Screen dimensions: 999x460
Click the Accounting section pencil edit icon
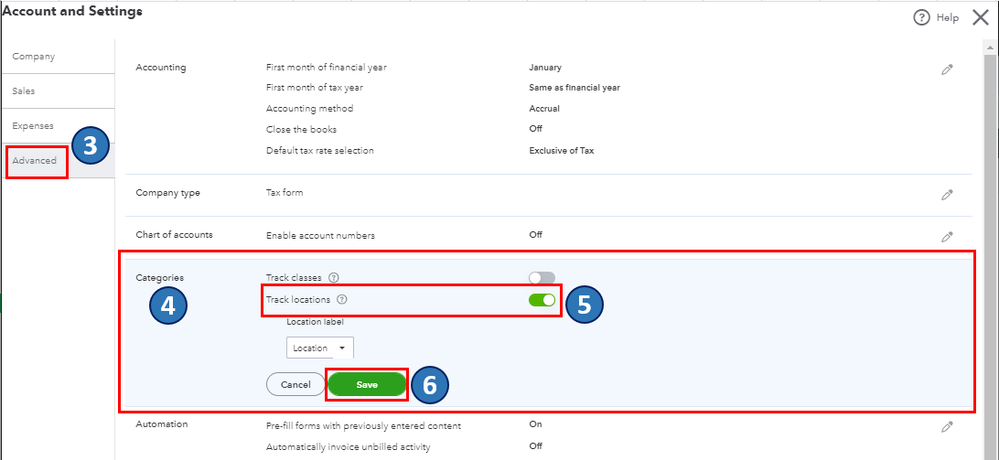point(947,70)
